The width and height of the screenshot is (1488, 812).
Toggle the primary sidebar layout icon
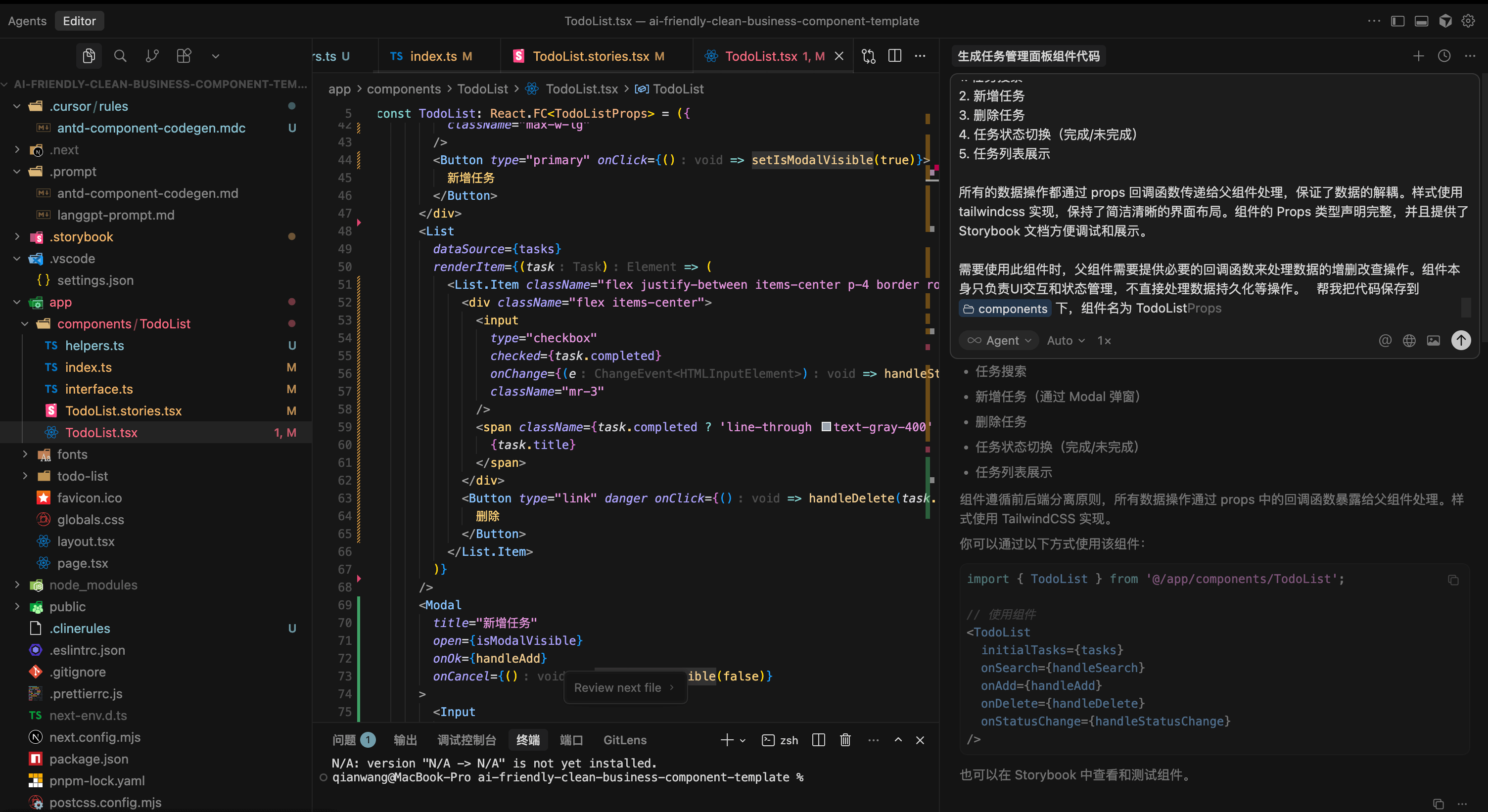(x=1397, y=21)
